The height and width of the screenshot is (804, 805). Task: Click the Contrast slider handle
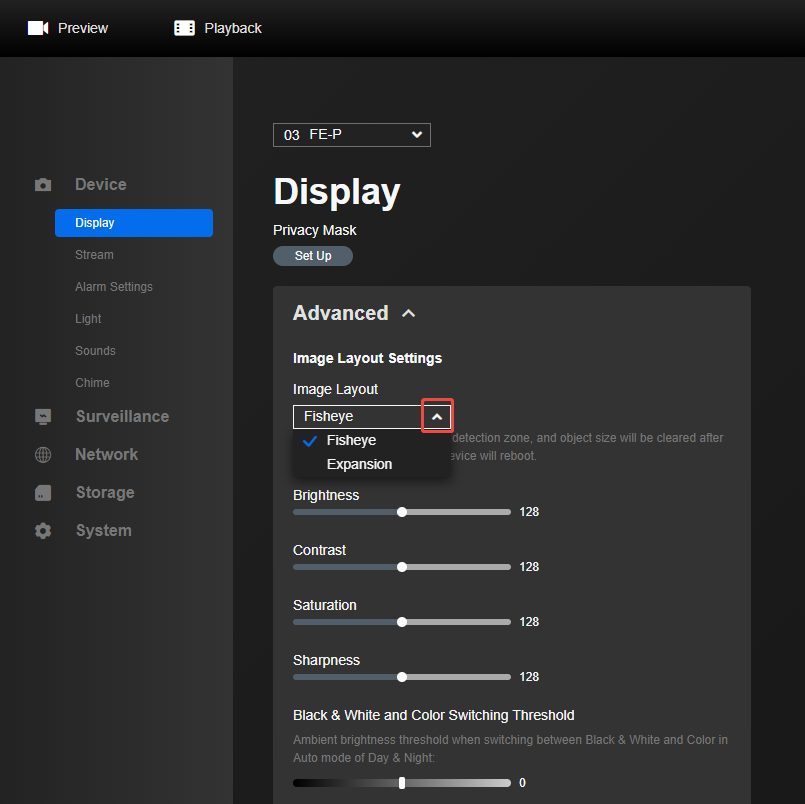(402, 567)
